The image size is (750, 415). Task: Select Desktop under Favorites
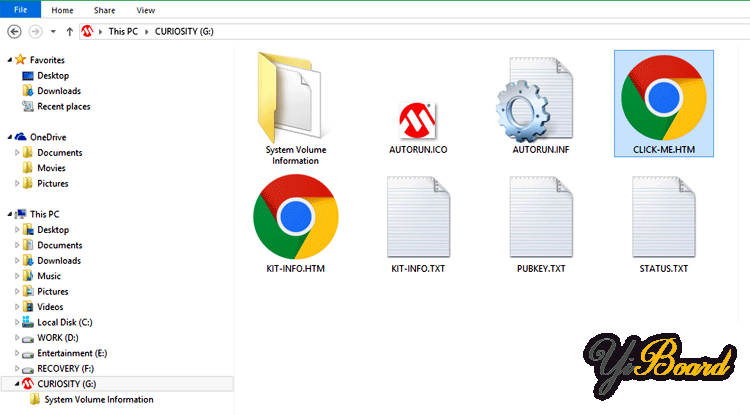[x=53, y=76]
